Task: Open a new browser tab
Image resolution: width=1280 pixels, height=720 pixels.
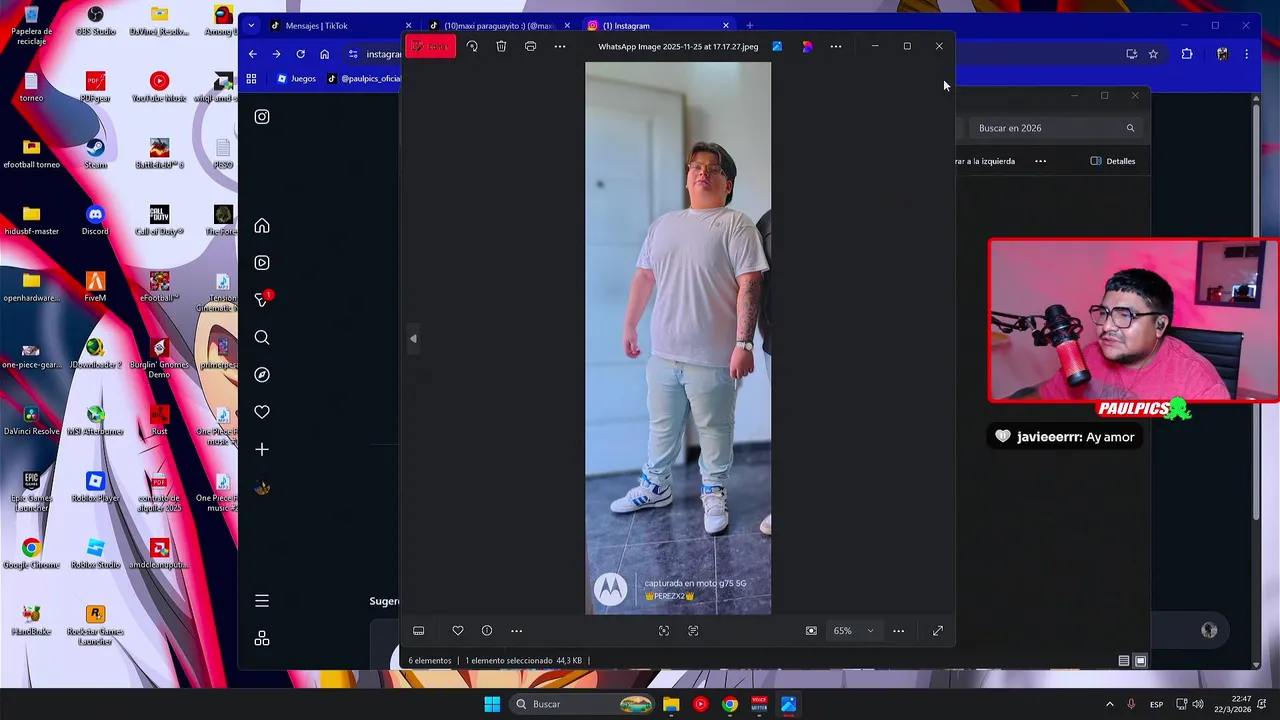Action: tap(750, 26)
